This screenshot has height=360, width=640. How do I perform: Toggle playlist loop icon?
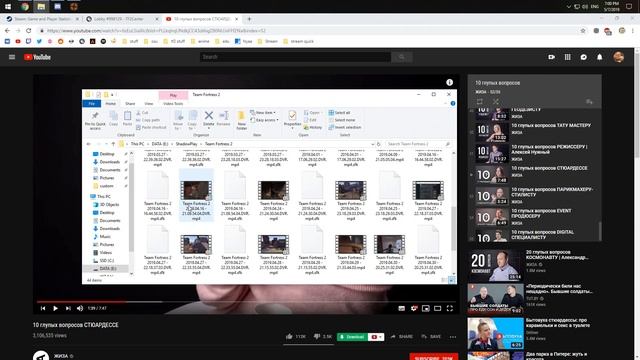pos(480,102)
